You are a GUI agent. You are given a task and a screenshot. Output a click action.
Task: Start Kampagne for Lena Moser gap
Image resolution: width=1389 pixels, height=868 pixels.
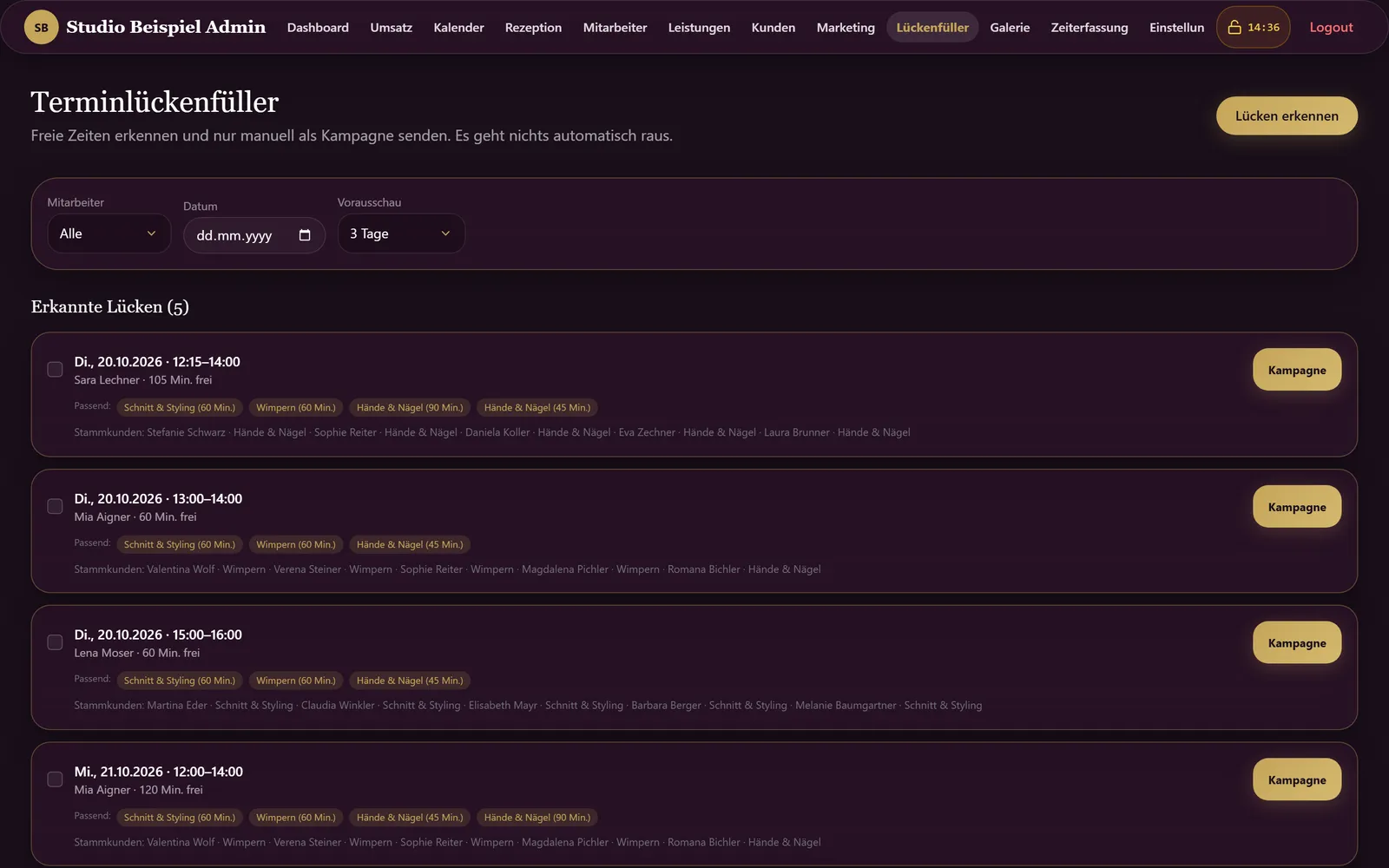pos(1296,643)
